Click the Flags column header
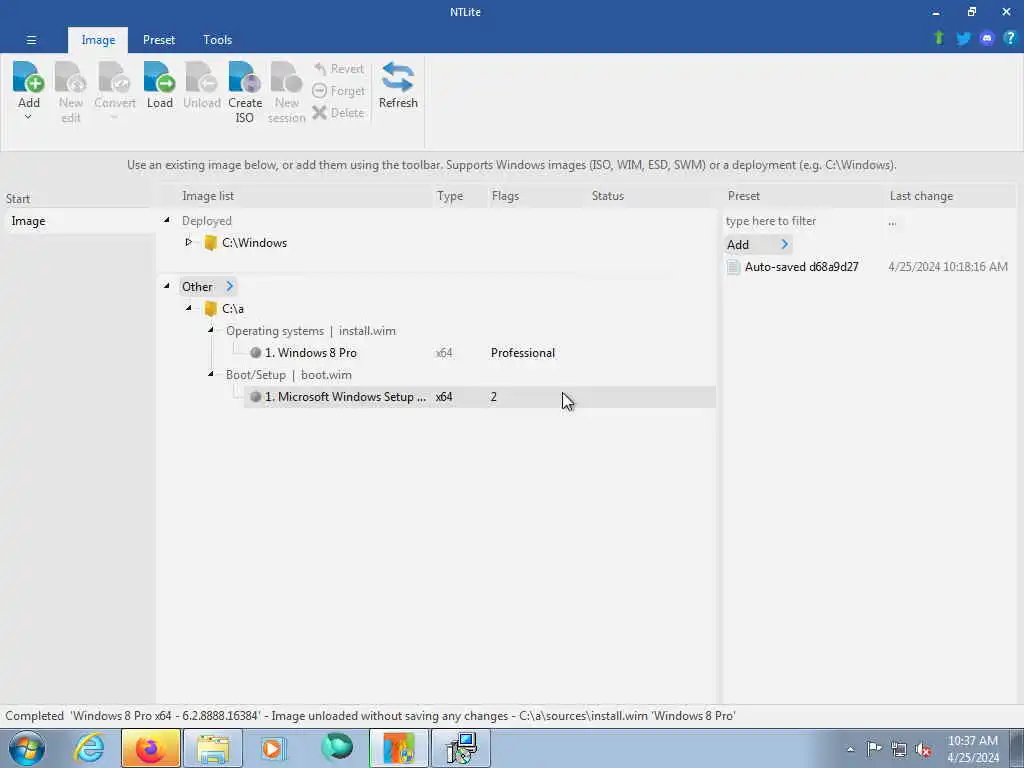This screenshot has width=1024, height=768. click(505, 196)
